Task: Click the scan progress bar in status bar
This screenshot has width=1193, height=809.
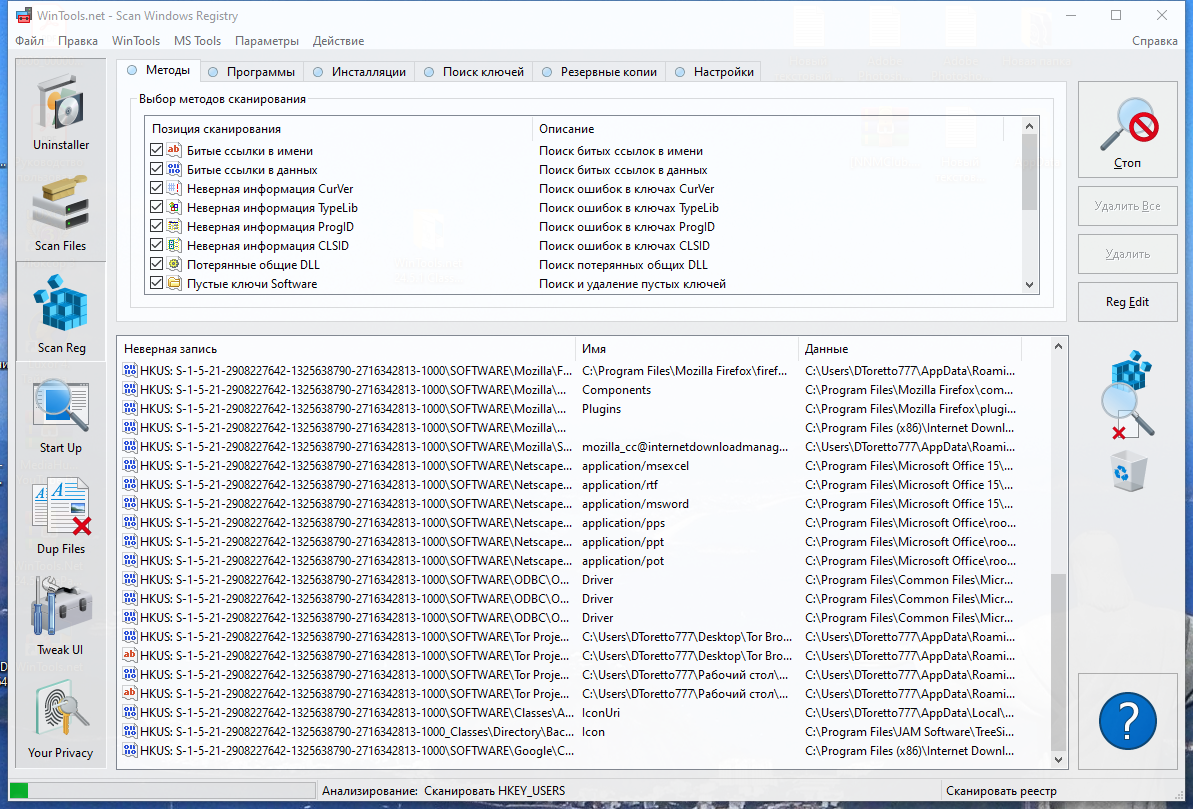Action: [x=162, y=791]
